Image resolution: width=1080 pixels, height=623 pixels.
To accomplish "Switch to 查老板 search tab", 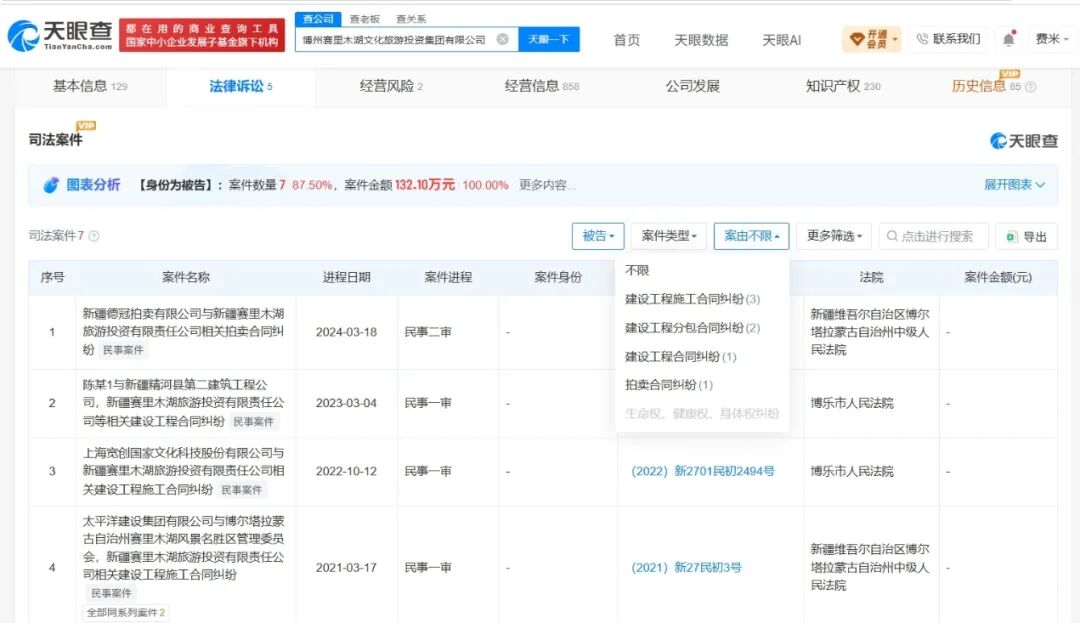I will coord(364,19).
